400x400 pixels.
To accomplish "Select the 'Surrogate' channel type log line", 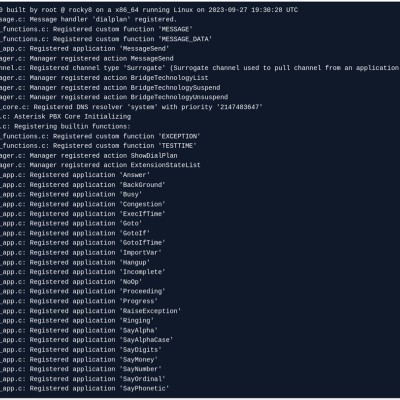I will [200, 68].
